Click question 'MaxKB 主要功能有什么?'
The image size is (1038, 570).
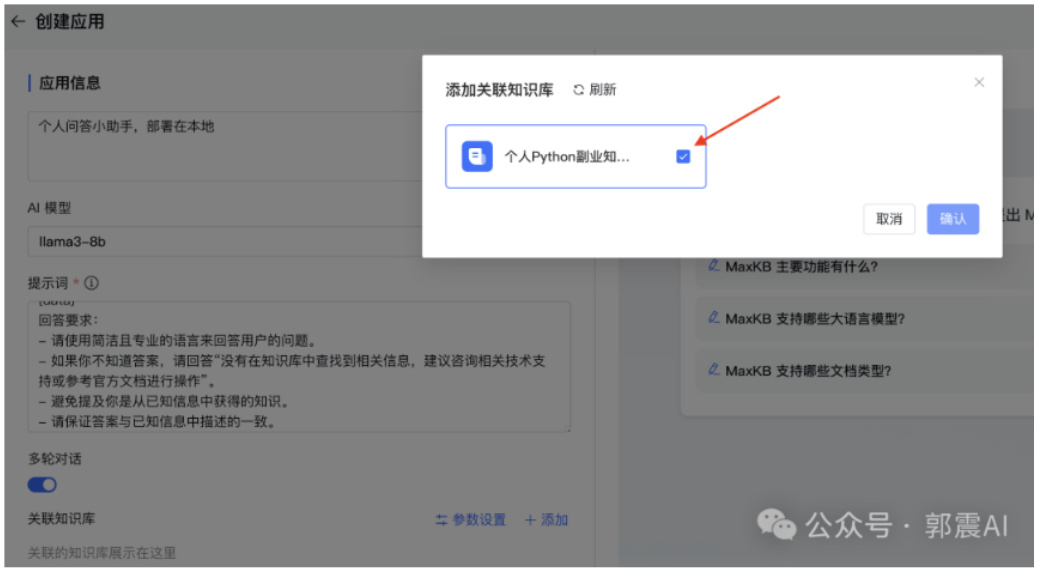coord(801,267)
